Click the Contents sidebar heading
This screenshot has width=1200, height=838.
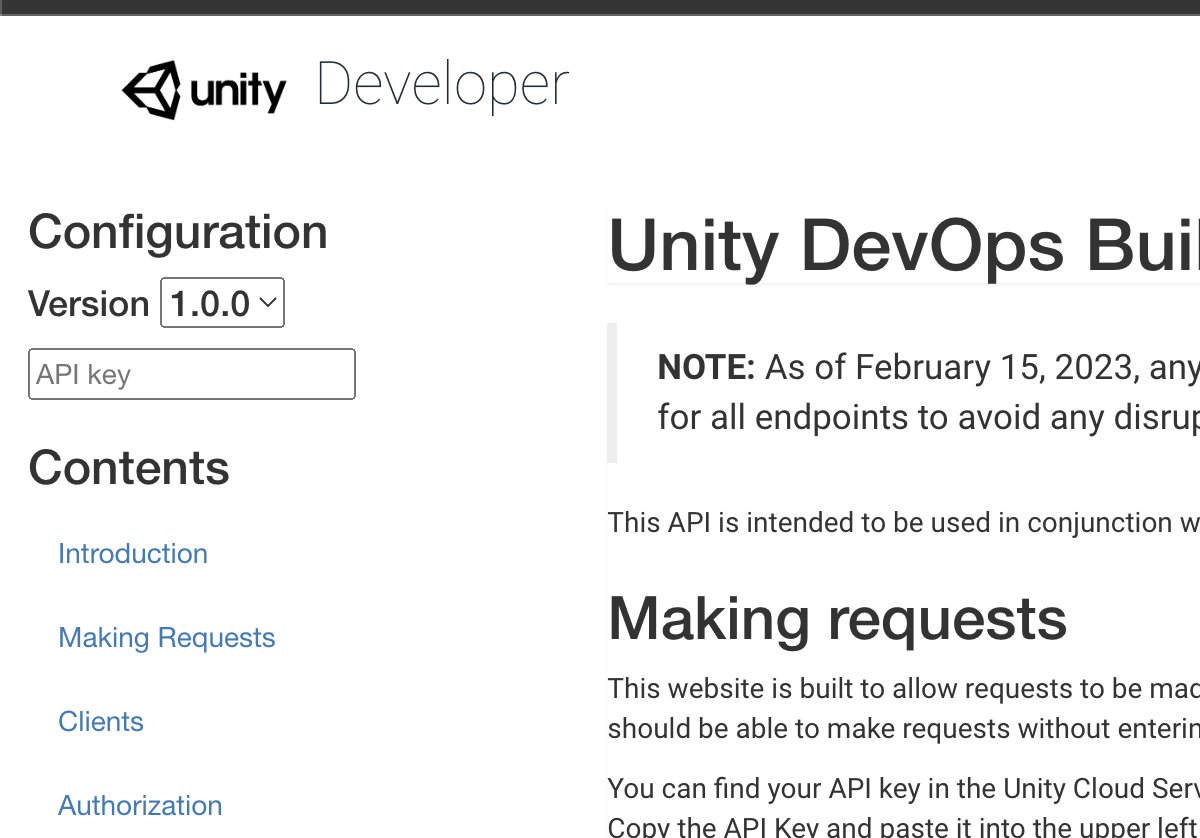129,468
